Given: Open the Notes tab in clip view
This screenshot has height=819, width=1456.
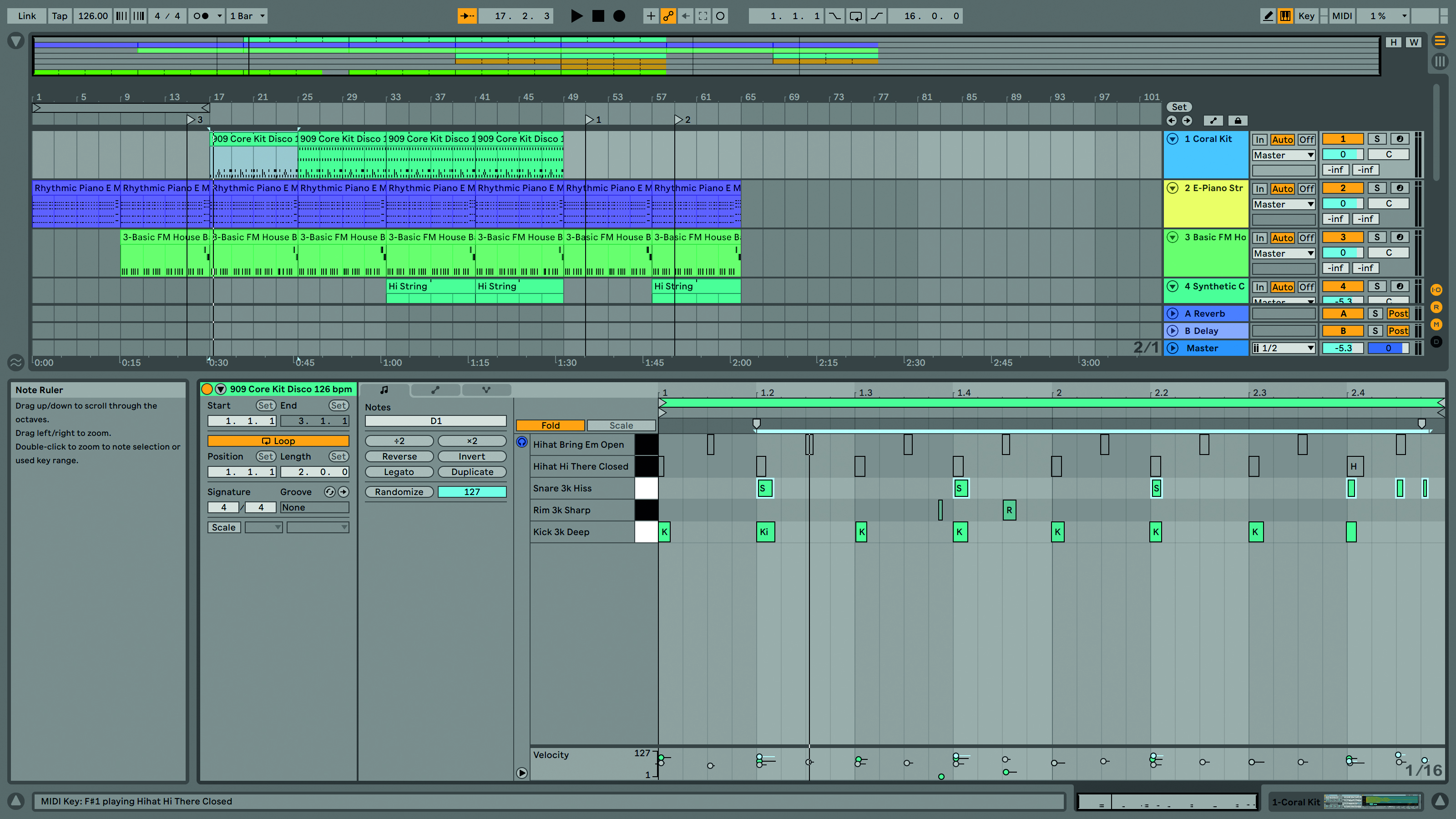Looking at the screenshot, I should [384, 390].
